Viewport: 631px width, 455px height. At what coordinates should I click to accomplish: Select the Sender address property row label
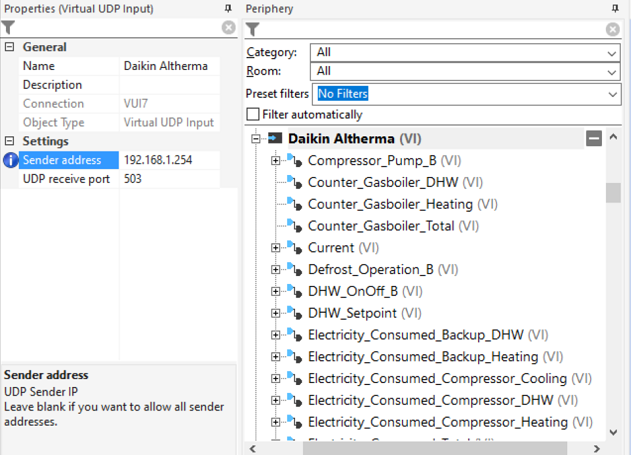point(69,160)
